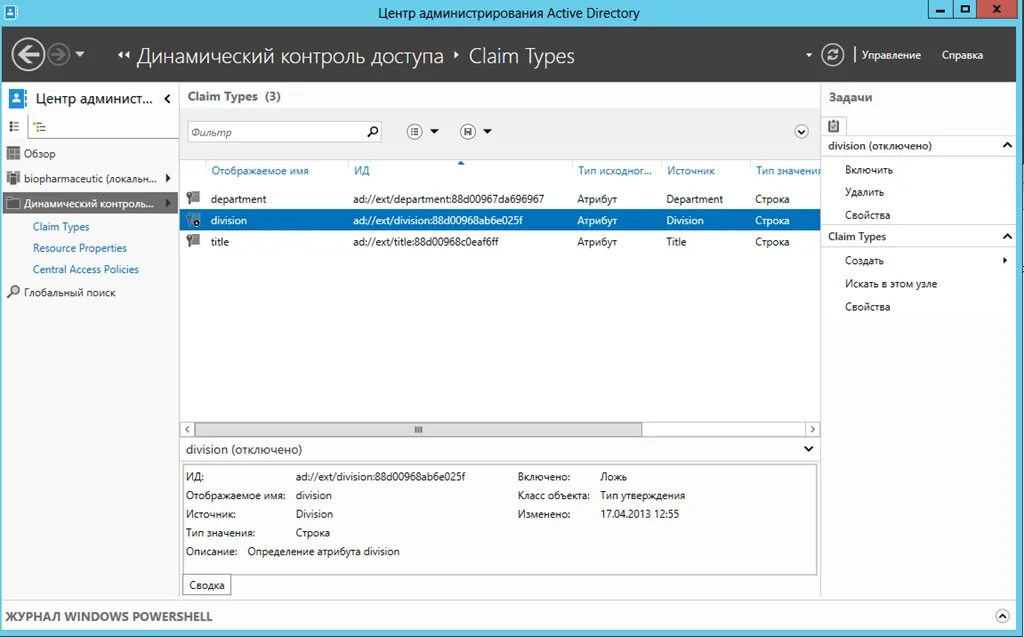The image size is (1024, 637).
Task: Sort by Тип исходного column header
Action: tap(615, 171)
